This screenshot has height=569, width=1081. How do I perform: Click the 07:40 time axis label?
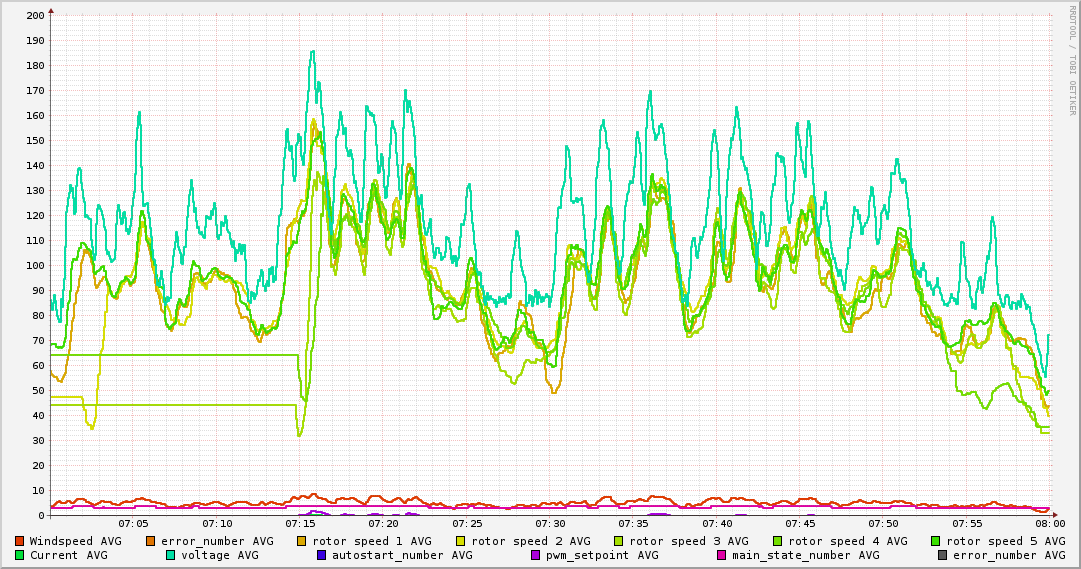coord(717,524)
